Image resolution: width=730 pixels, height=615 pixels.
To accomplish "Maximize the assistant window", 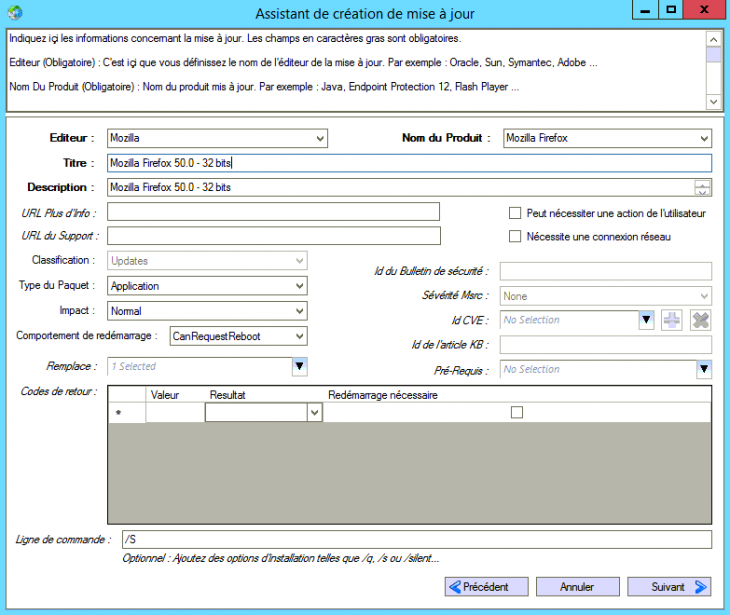I will (673, 9).
